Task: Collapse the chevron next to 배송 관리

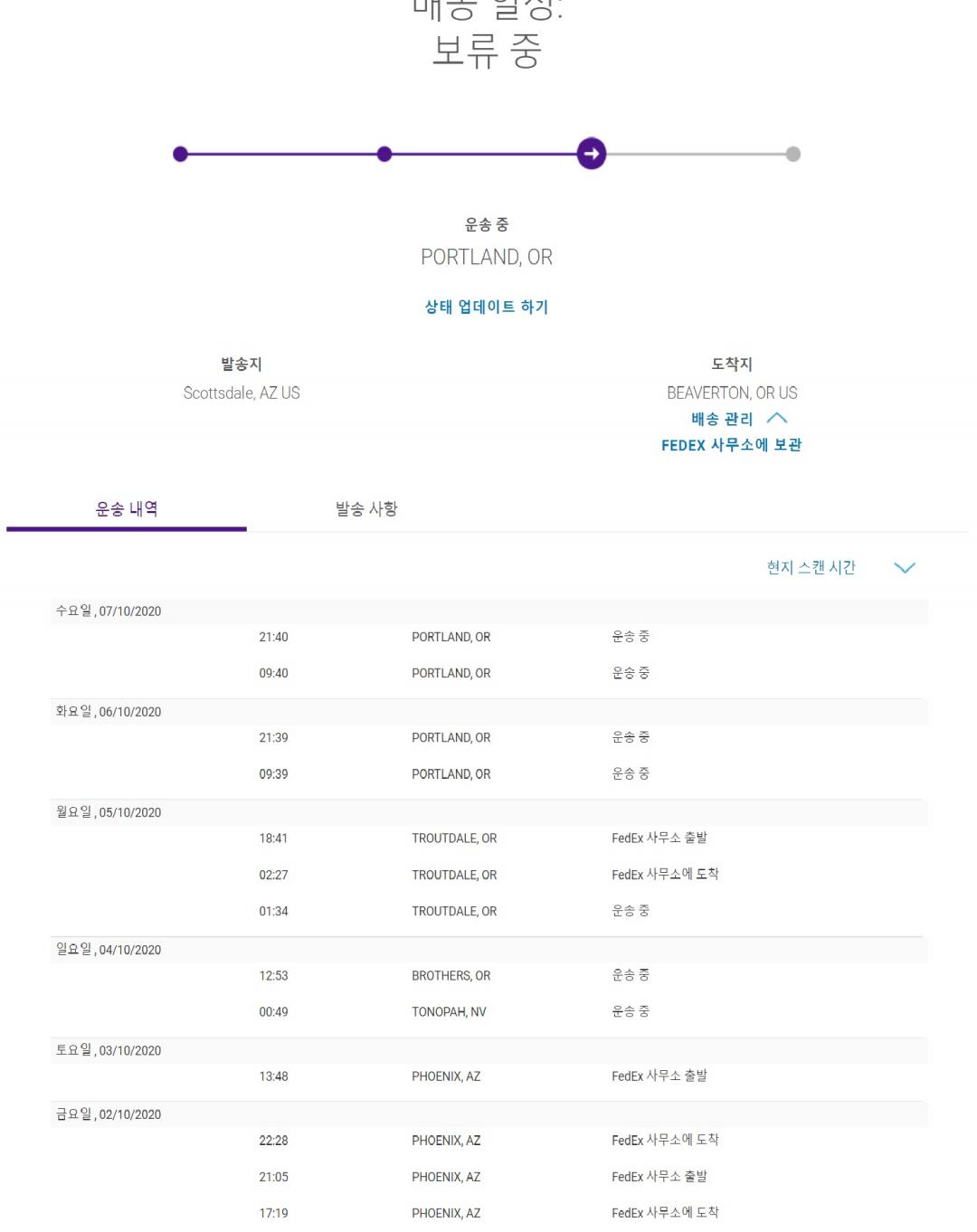Action: (x=776, y=418)
